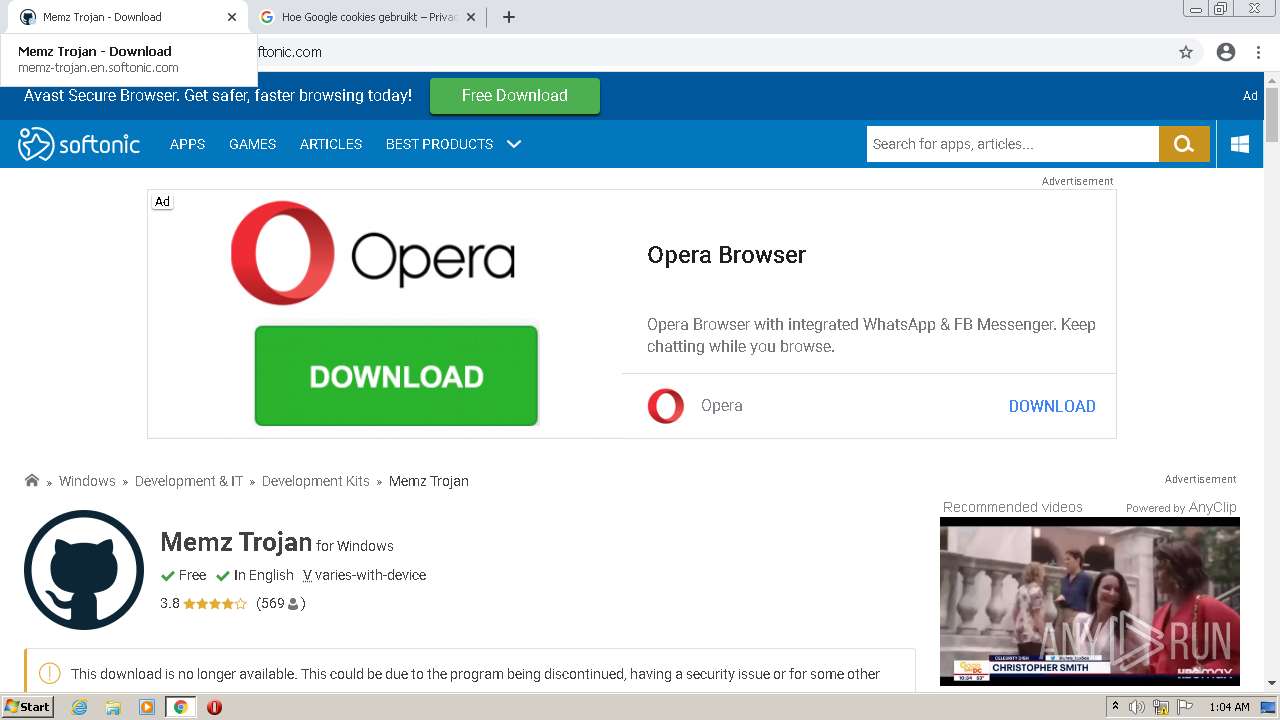1280x720 pixels.
Task: Click the Ad badge on Opera advertisement
Action: tap(162, 202)
